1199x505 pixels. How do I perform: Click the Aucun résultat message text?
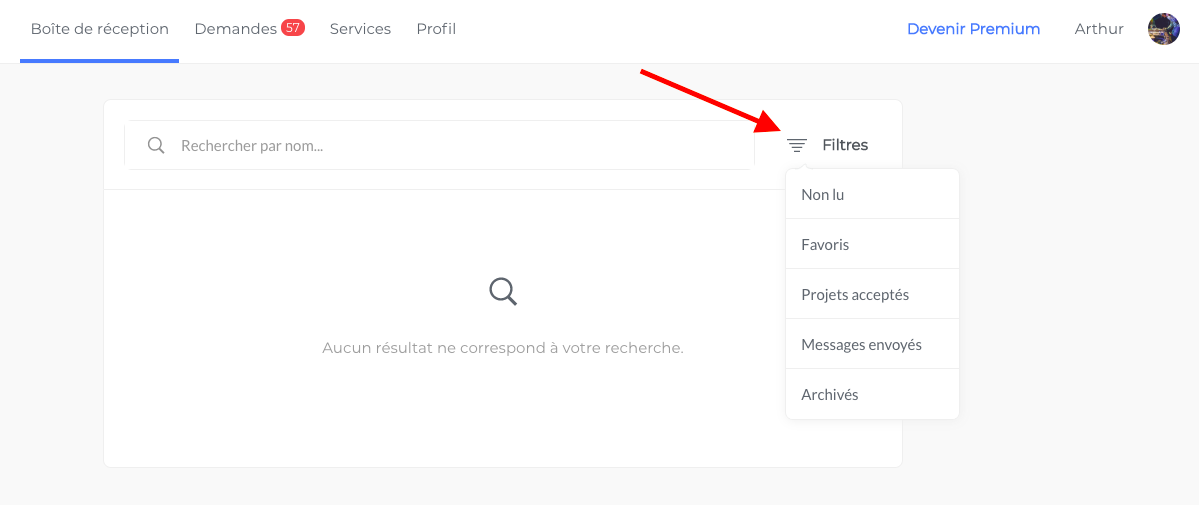coord(502,347)
